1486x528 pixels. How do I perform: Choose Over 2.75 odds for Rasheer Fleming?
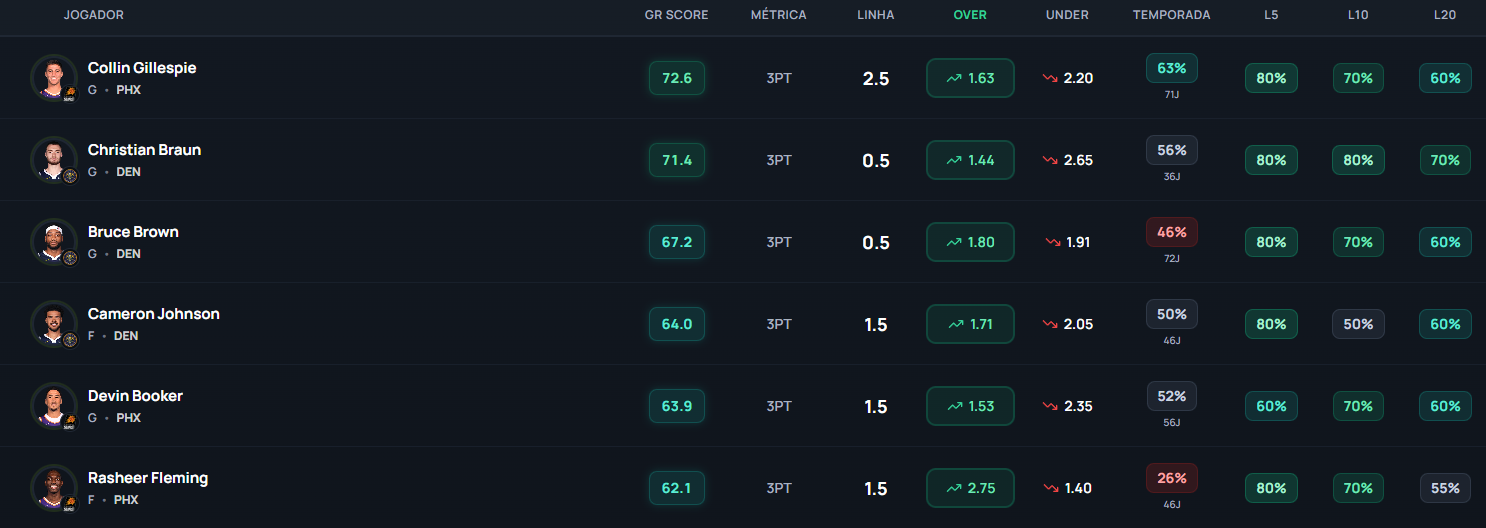970,488
